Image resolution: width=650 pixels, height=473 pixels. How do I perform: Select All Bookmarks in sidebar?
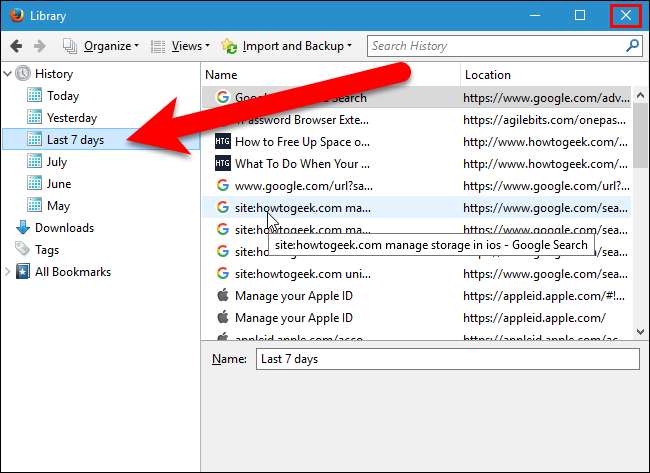(x=73, y=272)
